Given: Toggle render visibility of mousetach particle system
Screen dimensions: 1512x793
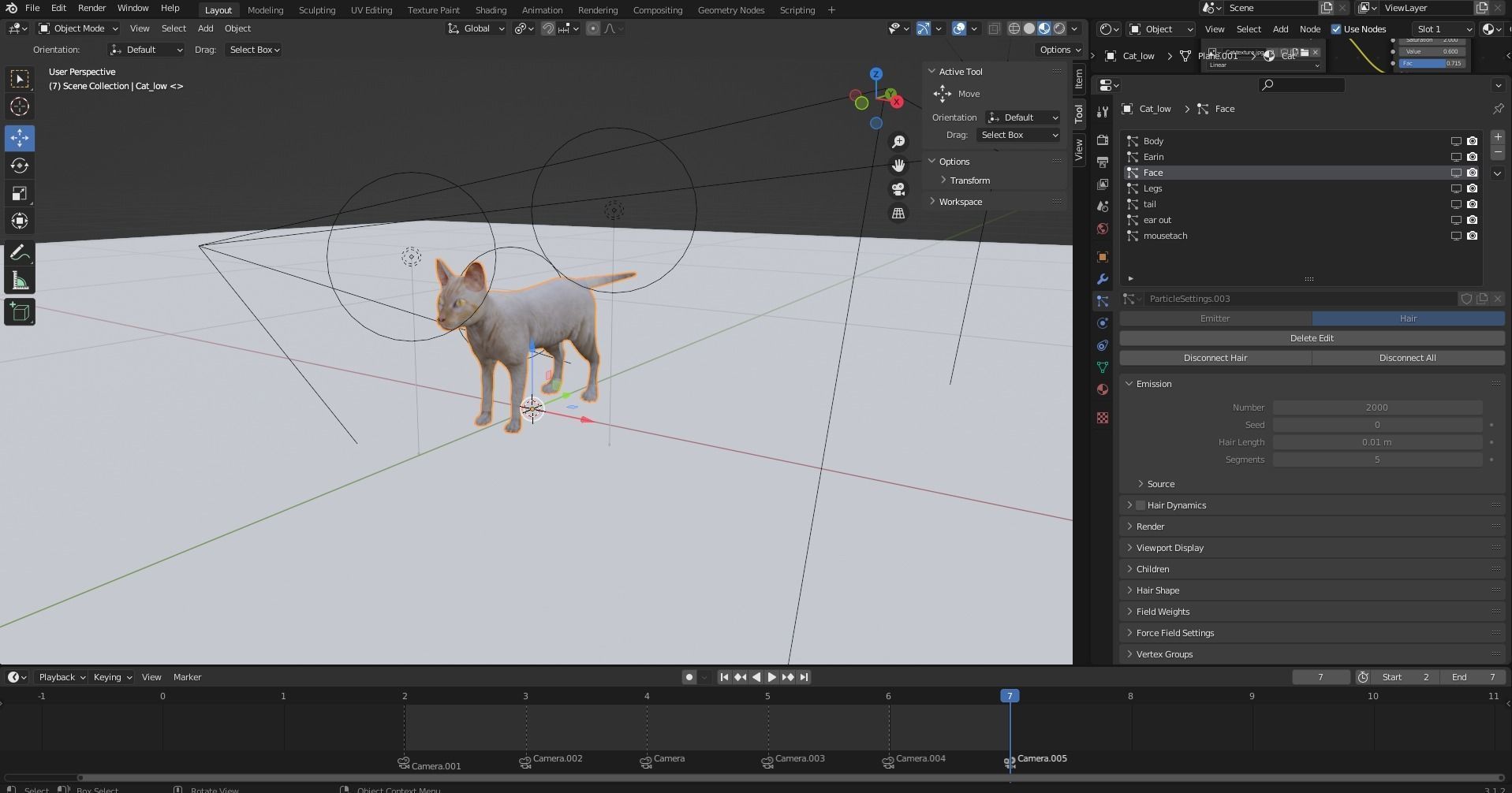Looking at the screenshot, I should coord(1472,236).
